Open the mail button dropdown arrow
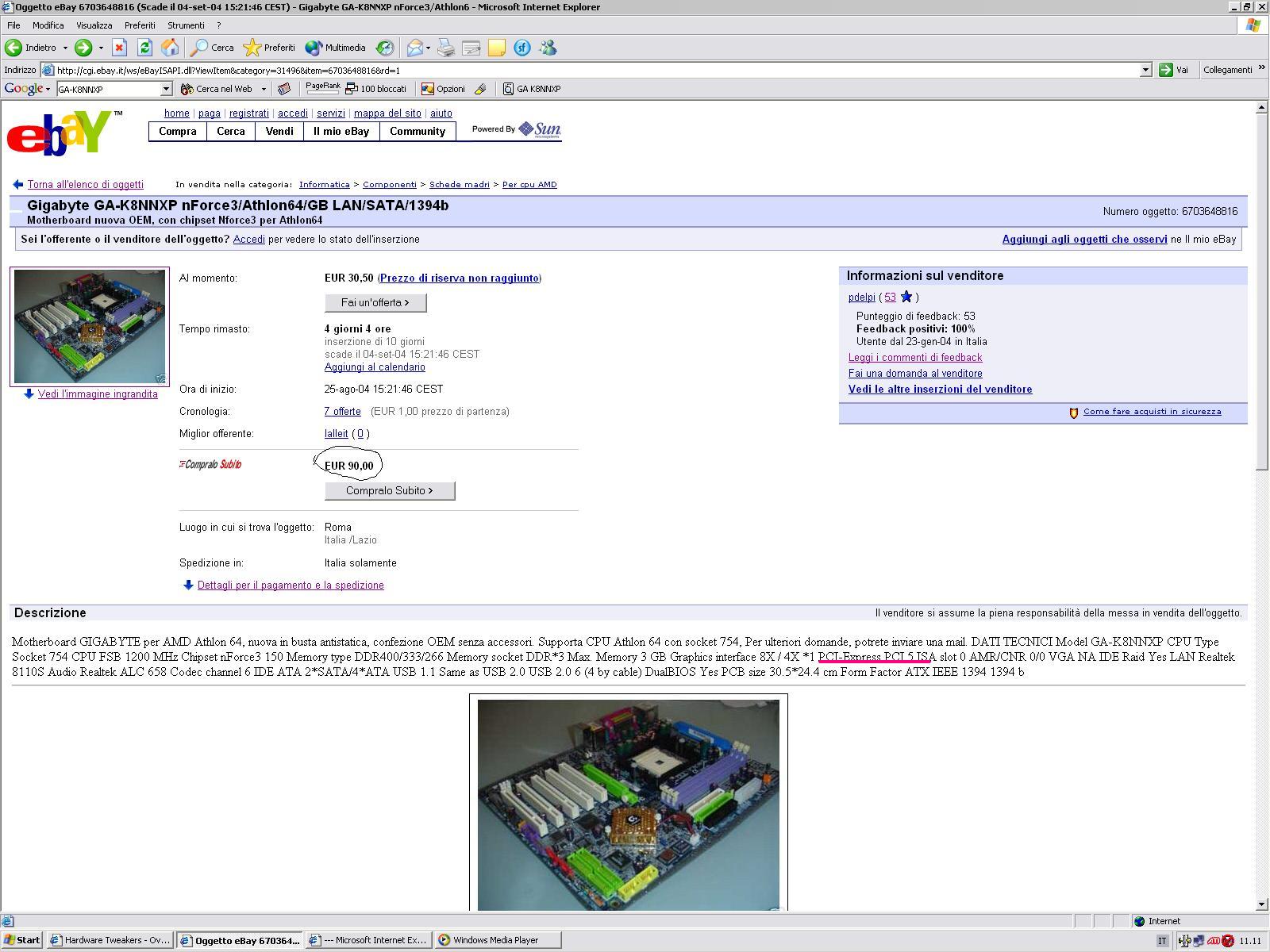This screenshot has height=952, width=1270. click(429, 48)
